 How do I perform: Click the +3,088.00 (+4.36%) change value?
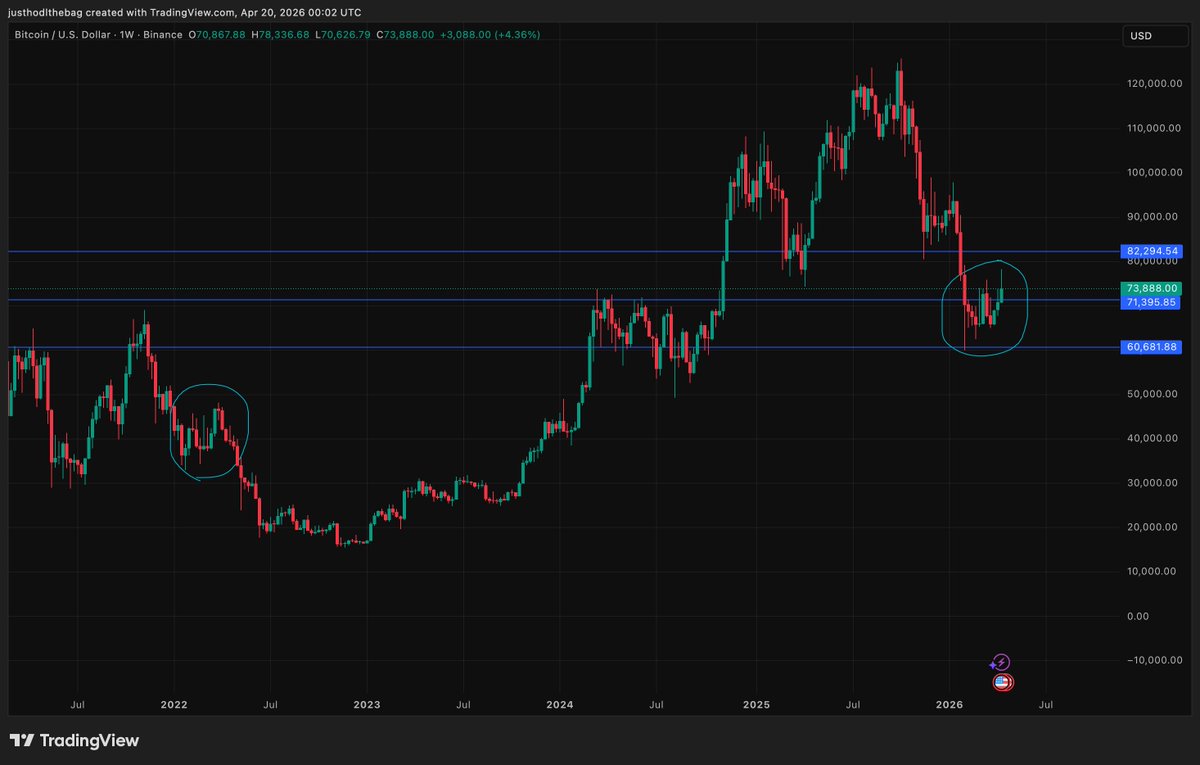point(490,35)
